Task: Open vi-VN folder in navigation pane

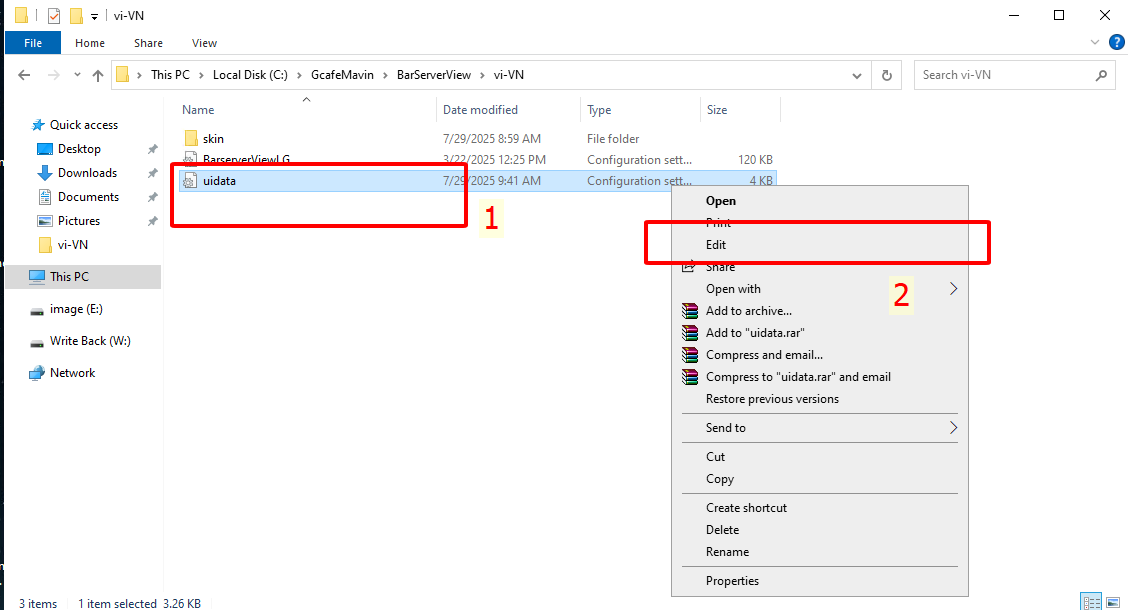Action: pos(73,245)
